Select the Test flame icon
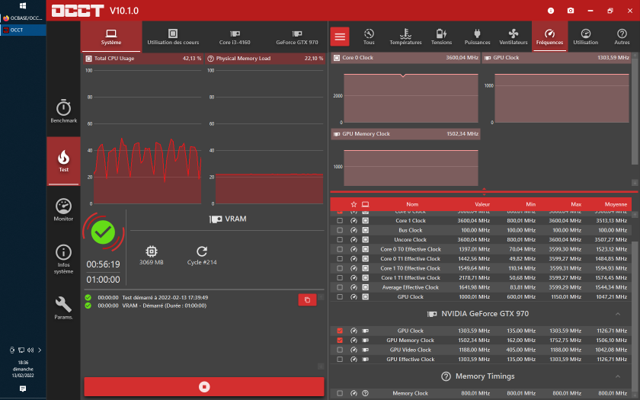Screen dimensions: 640x400 pyautogui.click(x=63, y=160)
